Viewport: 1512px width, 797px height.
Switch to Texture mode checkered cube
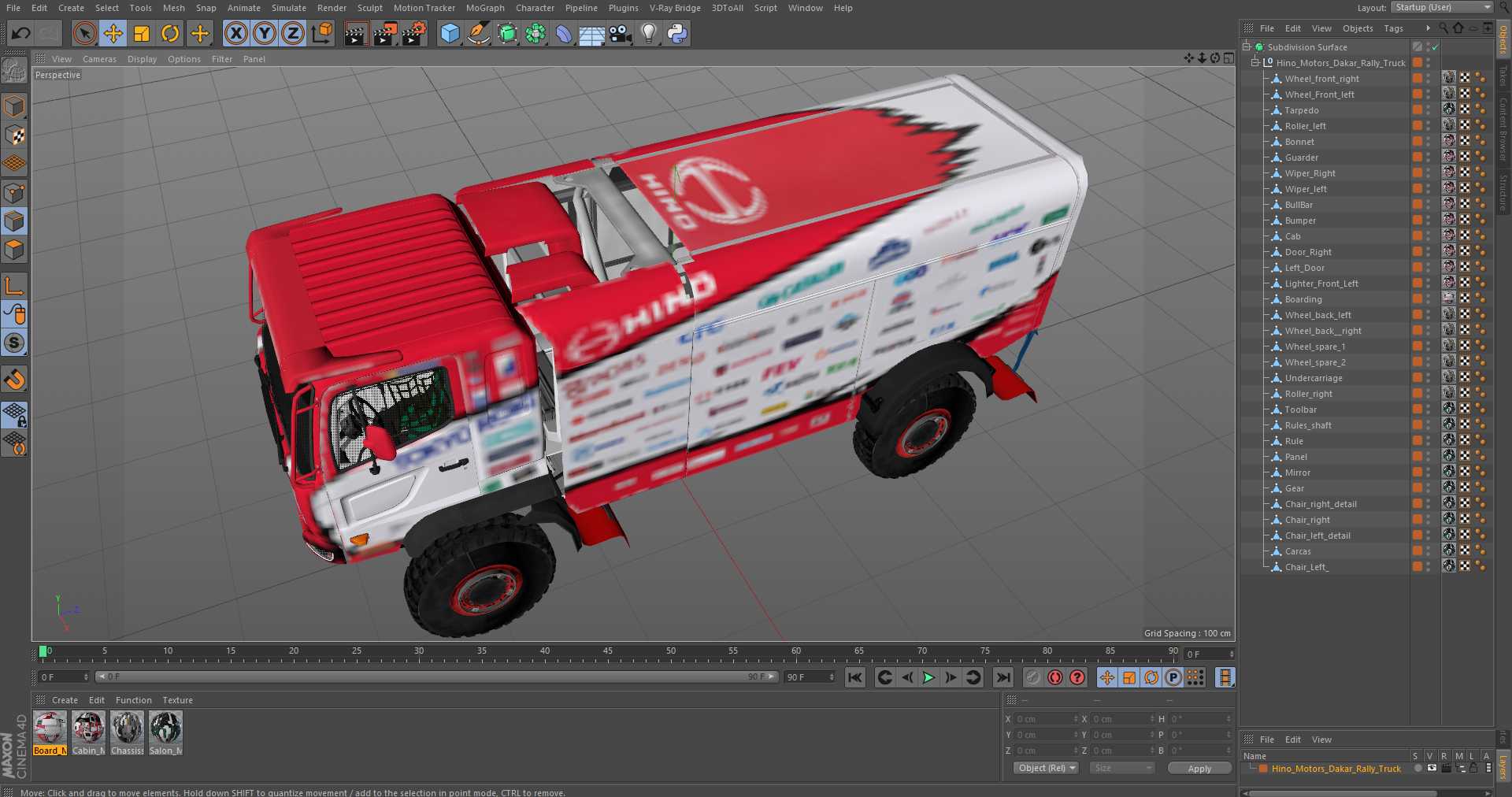14,135
